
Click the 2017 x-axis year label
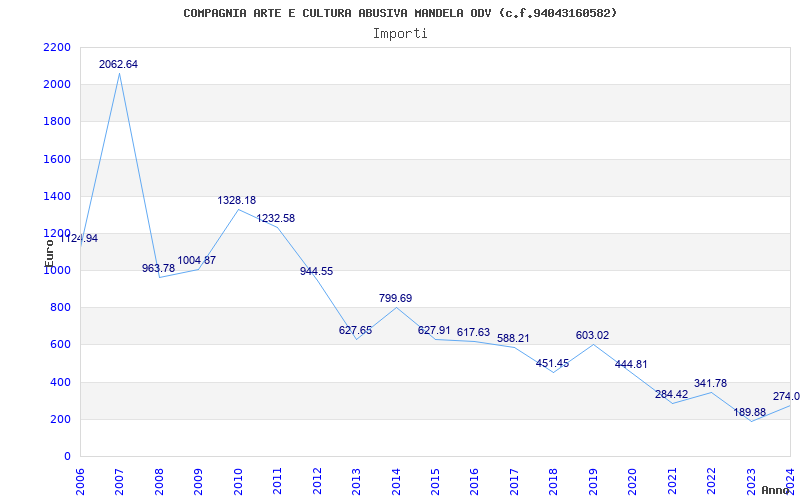[514, 481]
